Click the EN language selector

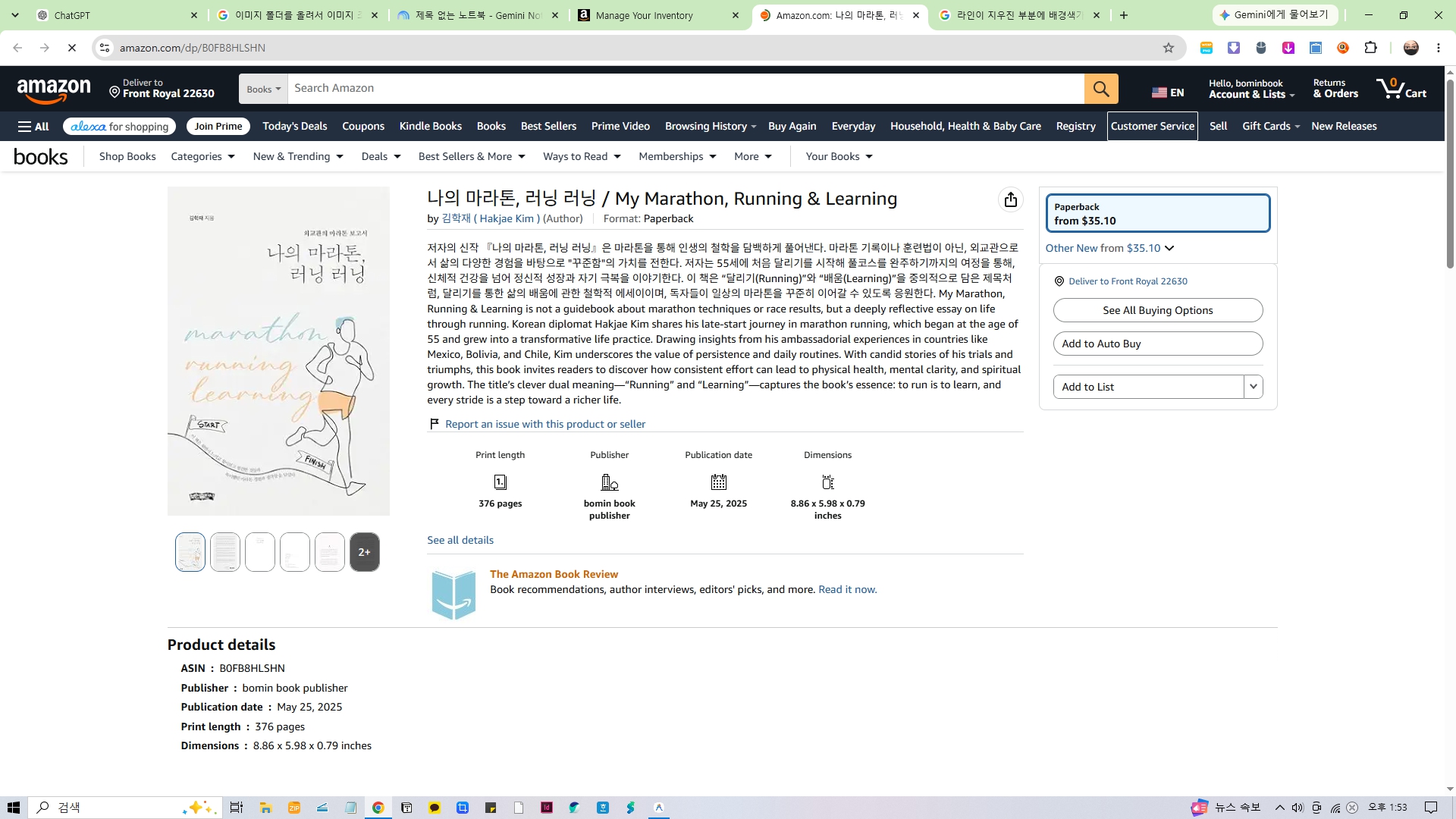point(1168,93)
